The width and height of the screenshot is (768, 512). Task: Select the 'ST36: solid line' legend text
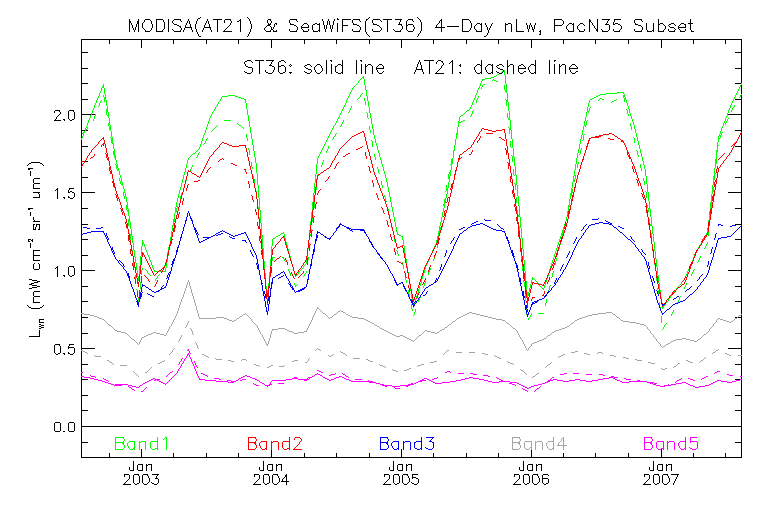[313, 68]
